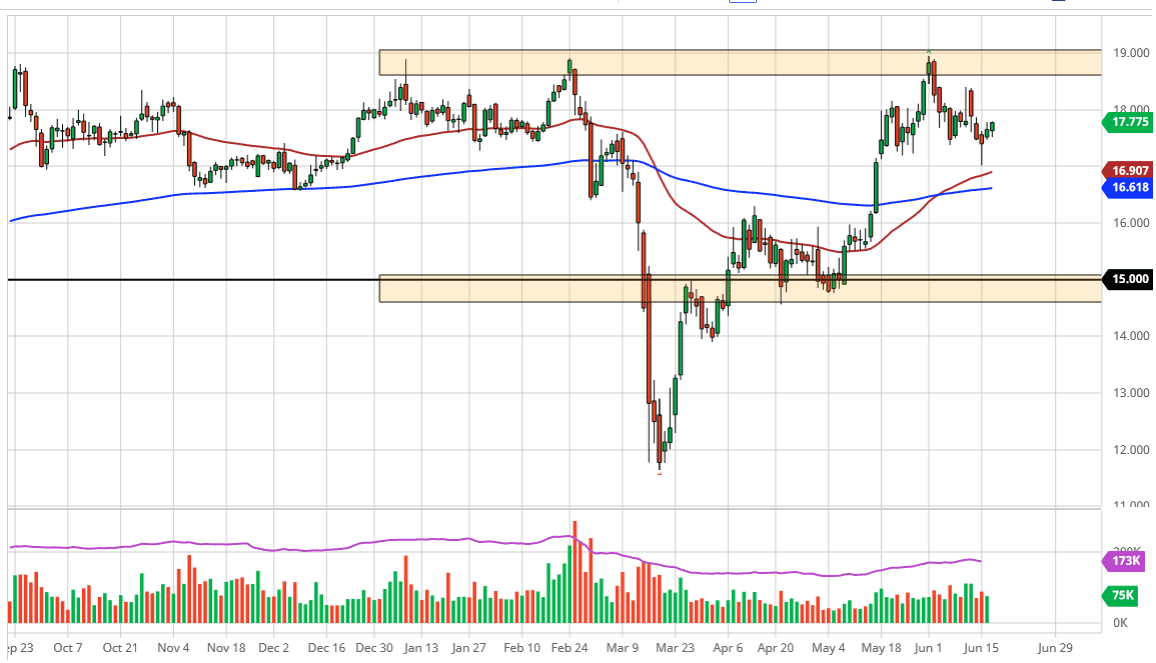Click the Jun 29 date on time axis
Image resolution: width=1156 pixels, height=663 pixels.
tap(1056, 646)
